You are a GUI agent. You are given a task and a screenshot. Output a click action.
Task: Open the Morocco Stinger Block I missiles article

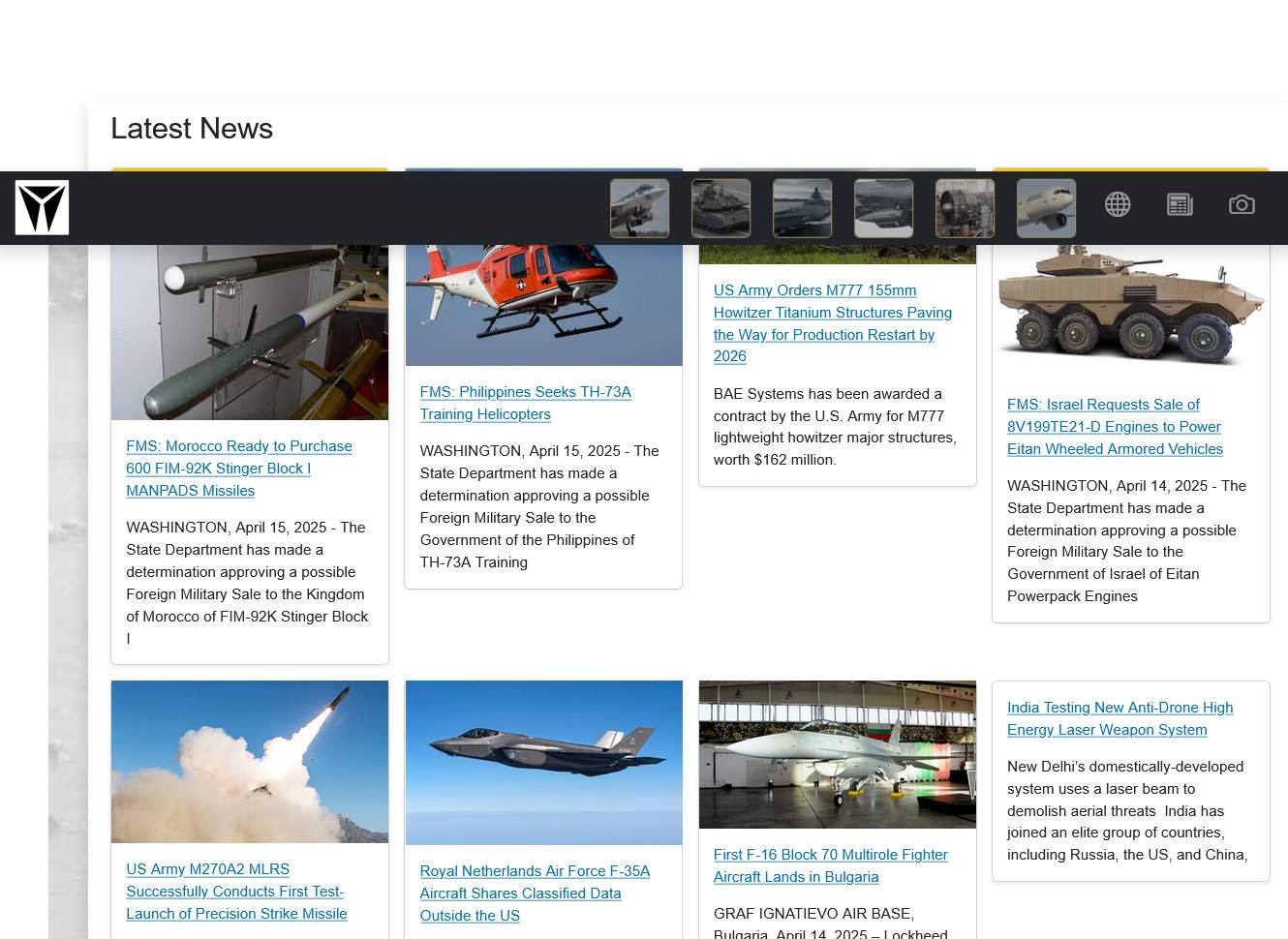pos(239,469)
